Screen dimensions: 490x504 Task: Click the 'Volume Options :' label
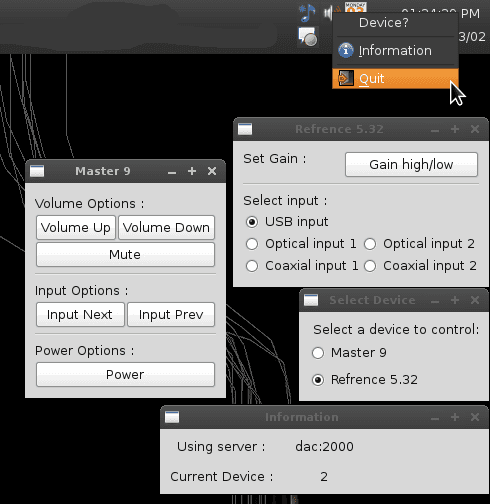(x=89, y=204)
